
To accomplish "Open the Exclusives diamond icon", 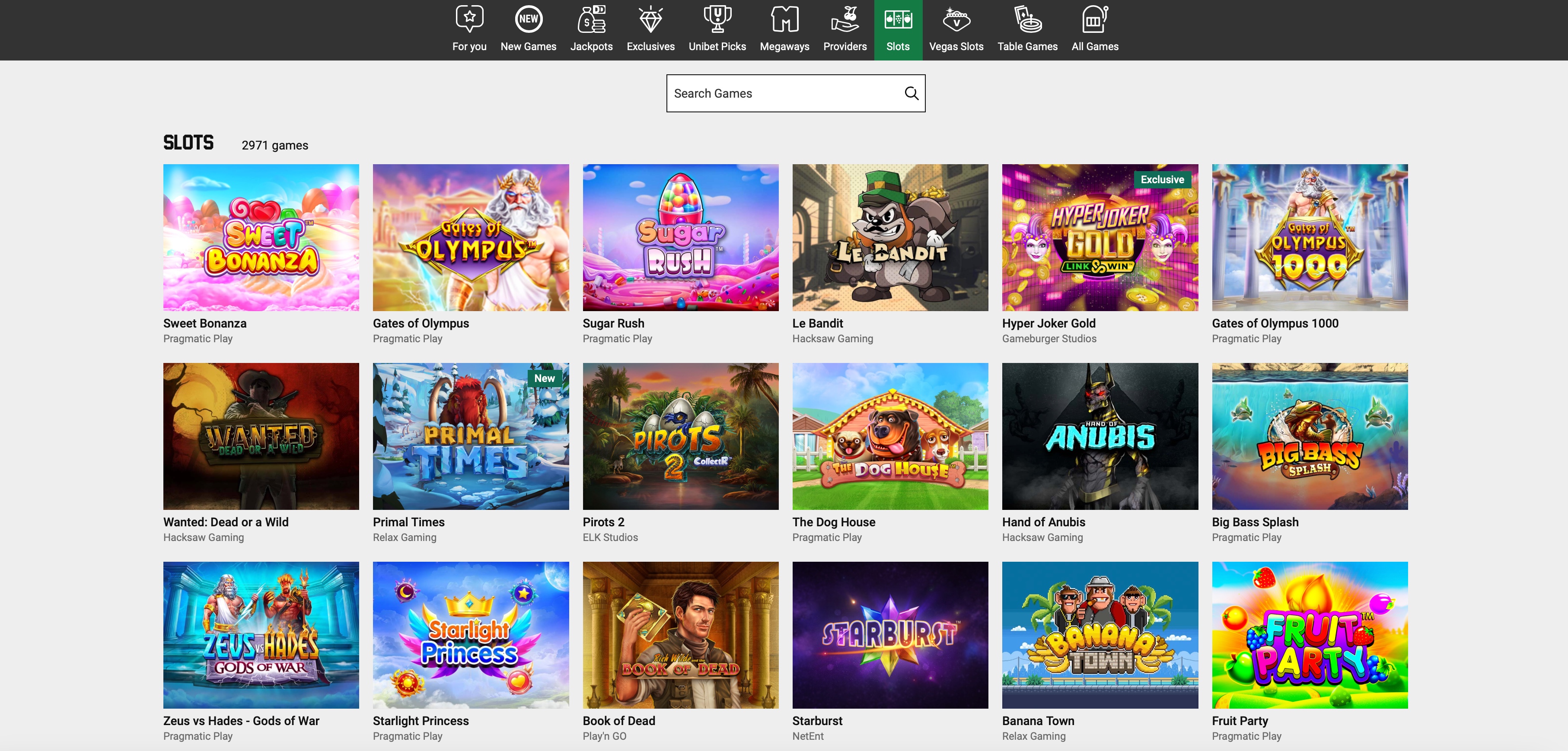I will tap(651, 19).
